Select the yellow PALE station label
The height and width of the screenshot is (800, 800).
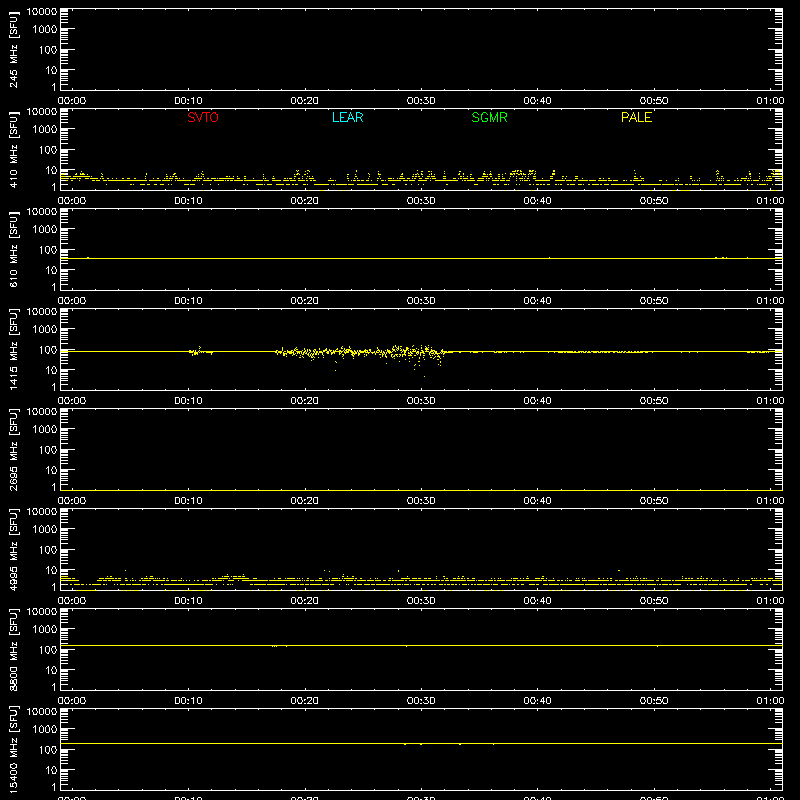coord(636,117)
